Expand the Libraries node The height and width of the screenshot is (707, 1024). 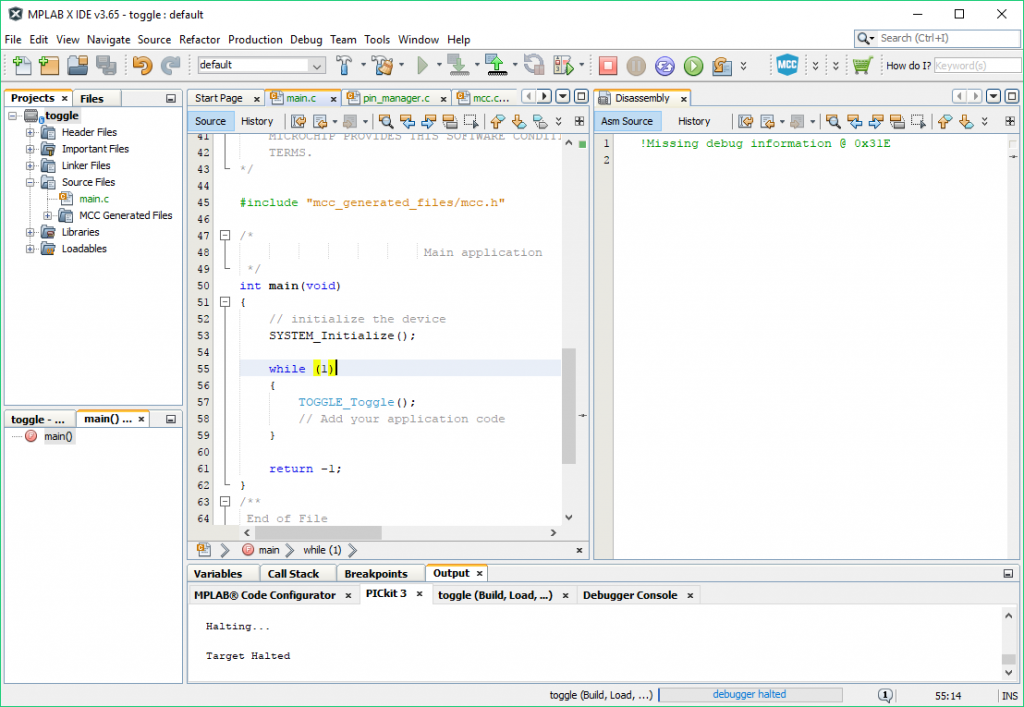(30, 232)
